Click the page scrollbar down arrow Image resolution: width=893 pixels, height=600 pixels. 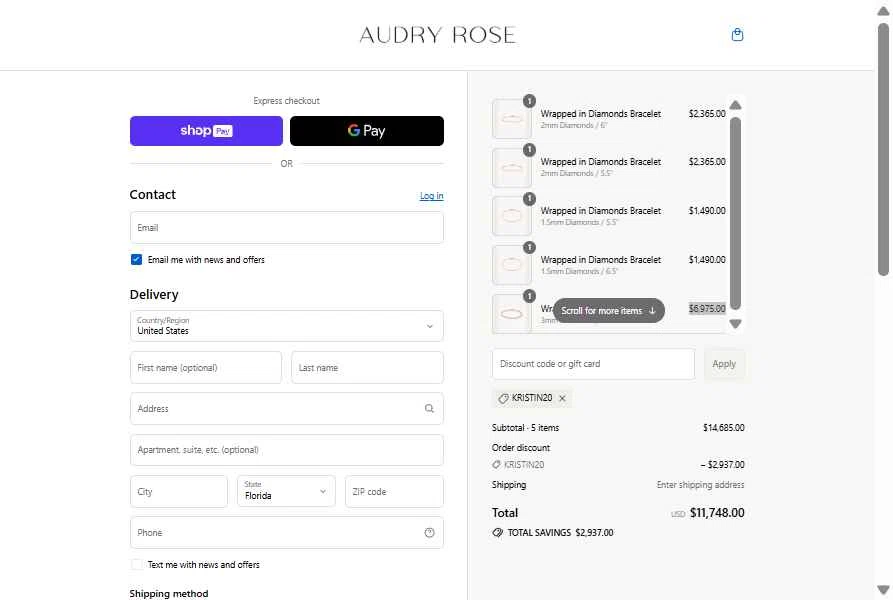tap(883, 589)
